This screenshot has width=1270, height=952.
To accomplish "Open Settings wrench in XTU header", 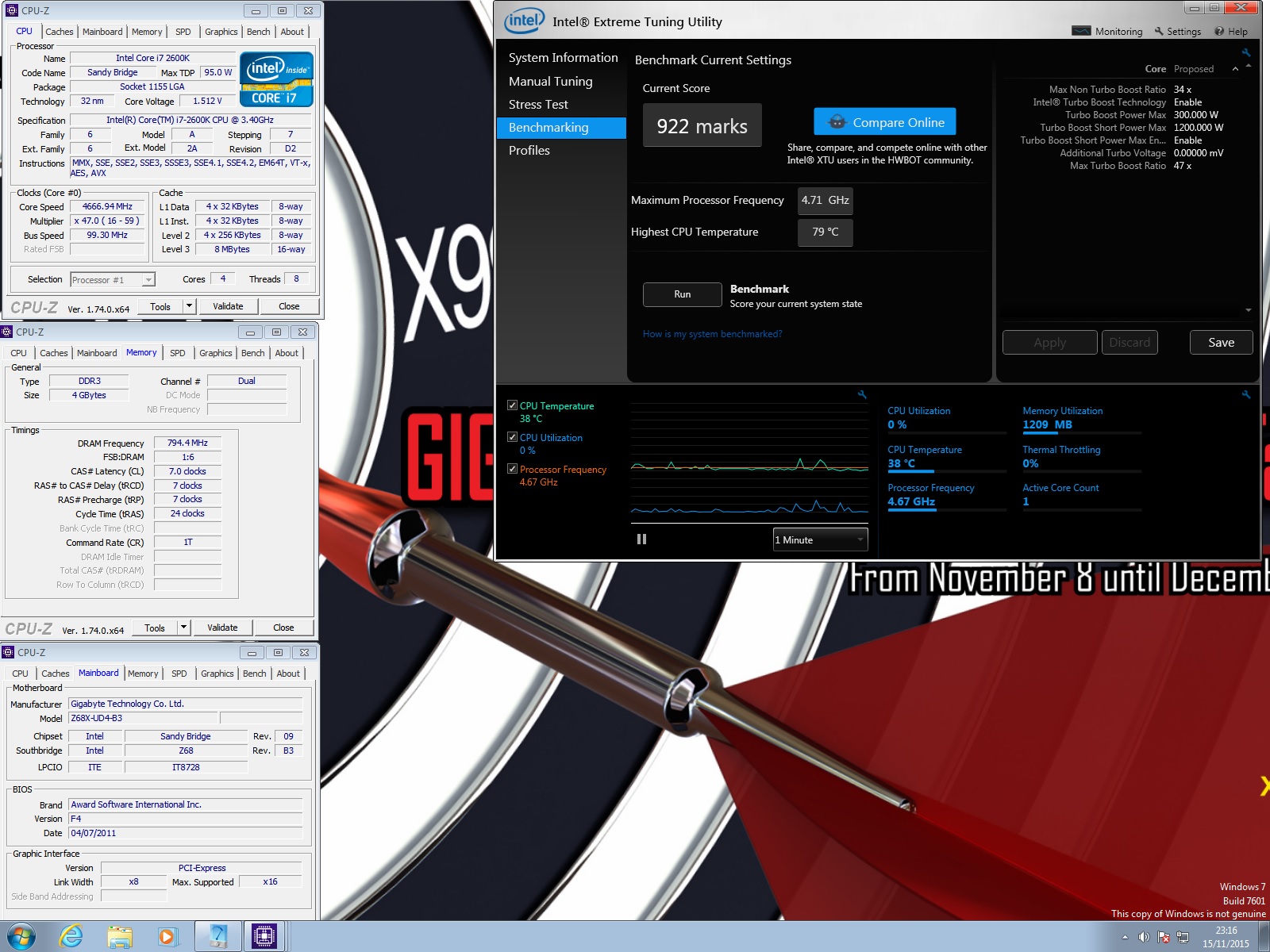I will [x=1177, y=32].
